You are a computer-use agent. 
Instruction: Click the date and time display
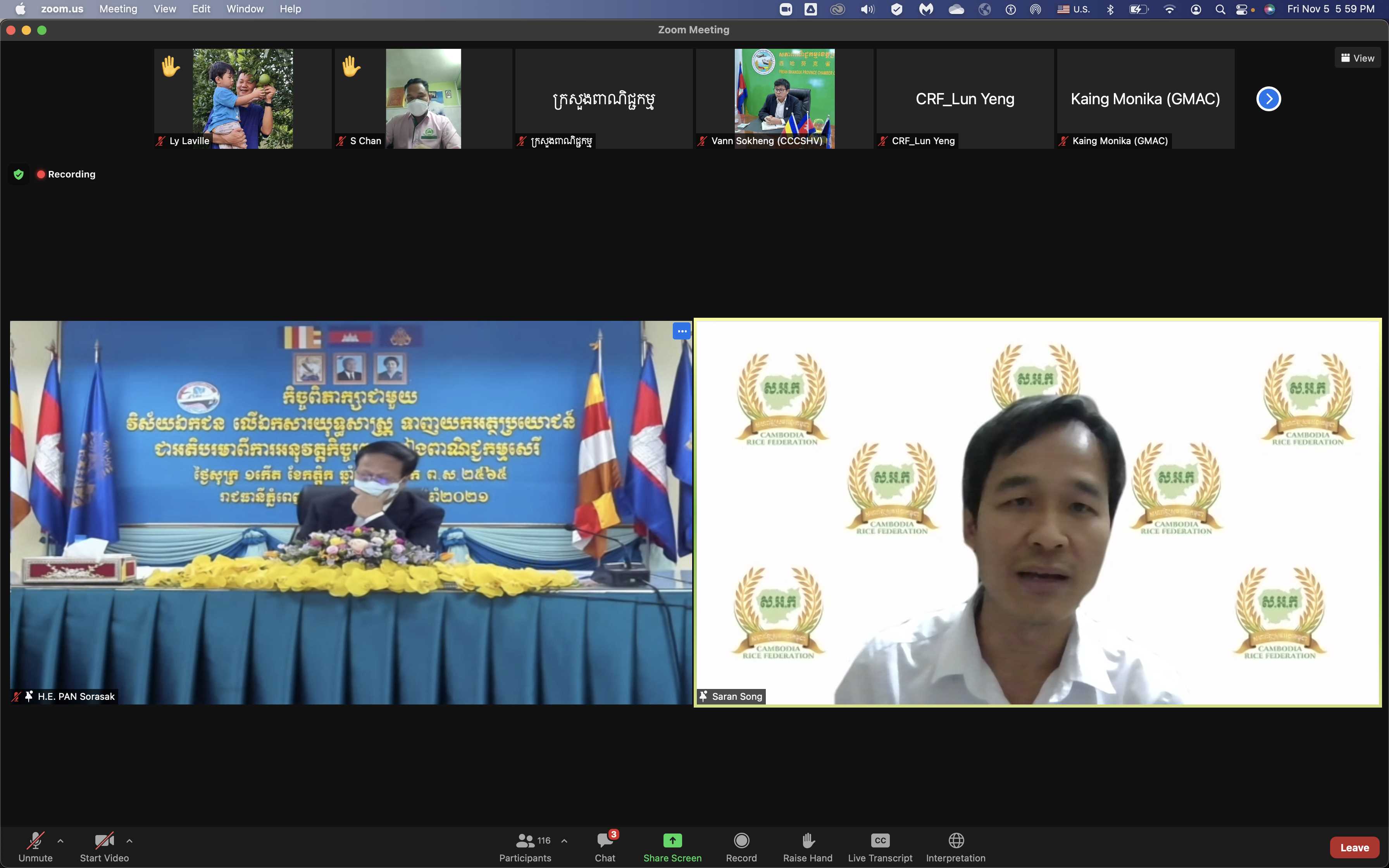(x=1330, y=9)
